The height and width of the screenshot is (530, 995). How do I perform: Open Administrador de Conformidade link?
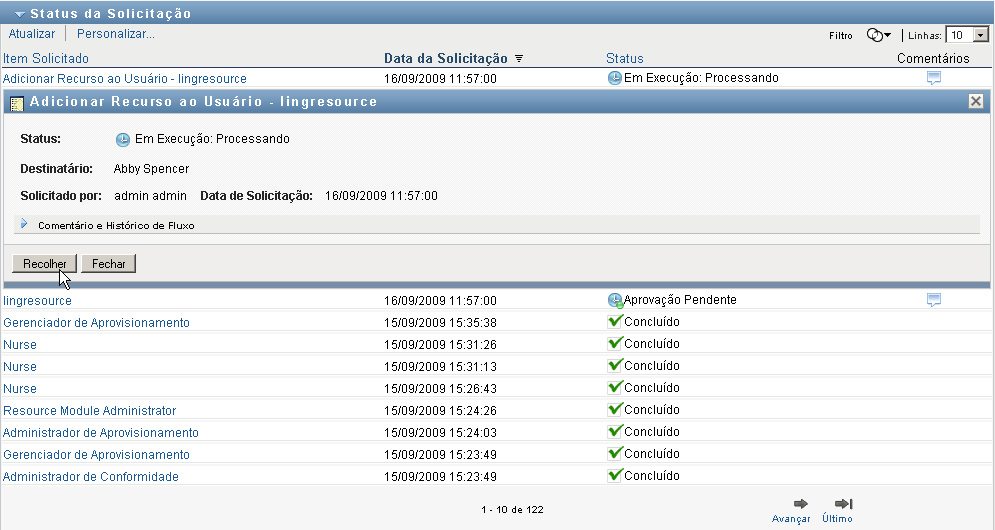click(x=91, y=477)
